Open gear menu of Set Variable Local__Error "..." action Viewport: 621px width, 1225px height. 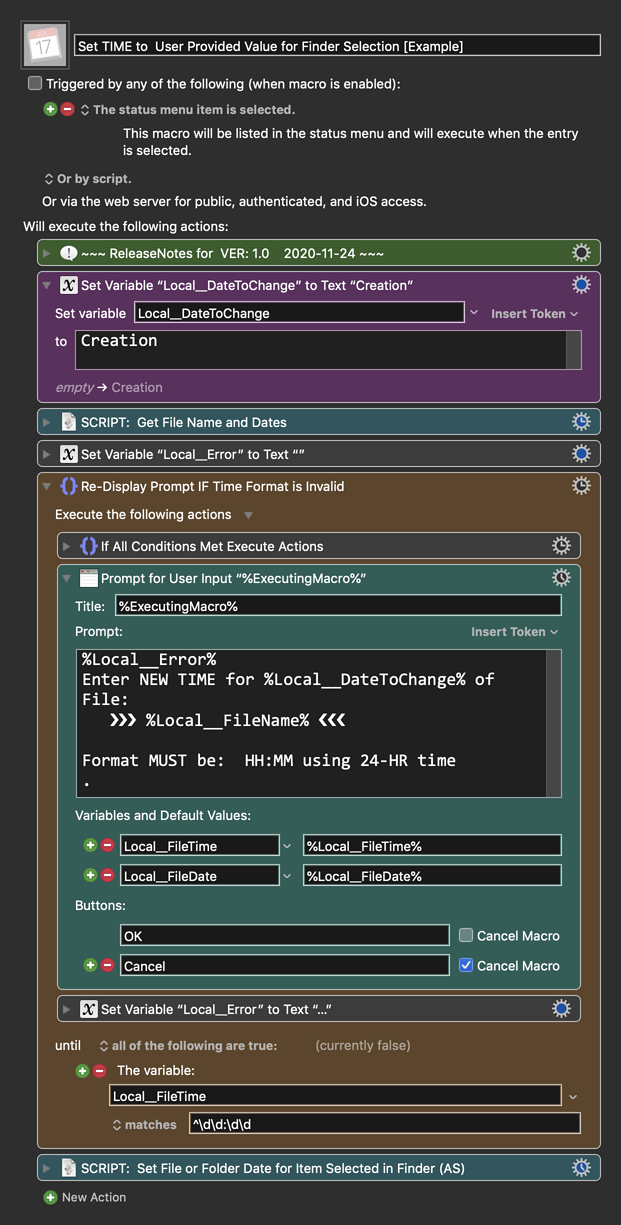point(561,1009)
